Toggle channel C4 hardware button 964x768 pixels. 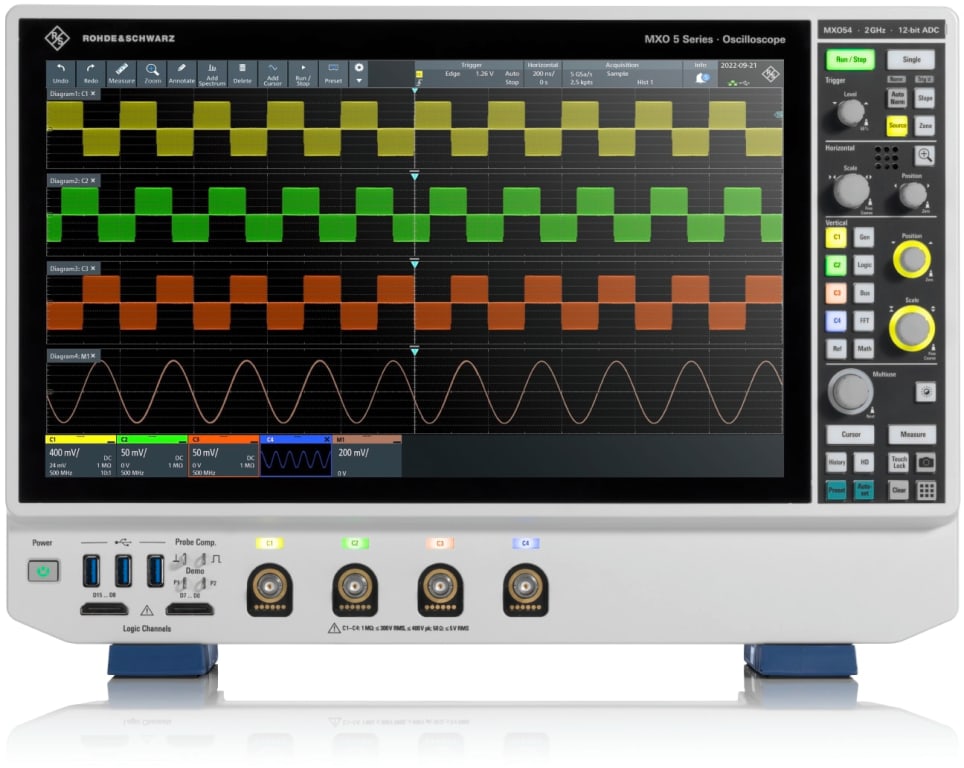[837, 320]
